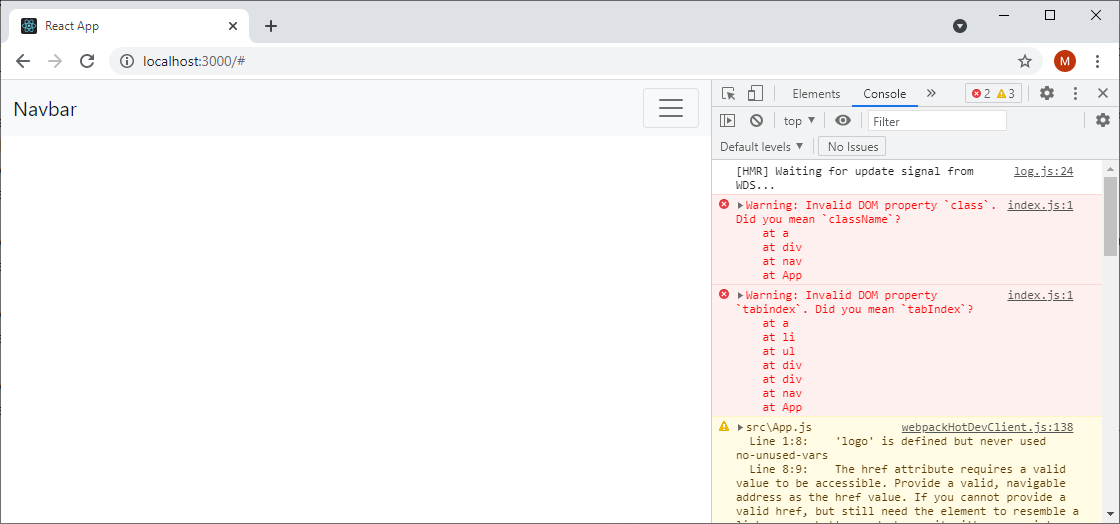Image resolution: width=1120 pixels, height=524 pixels.
Task: Reload the localhost page
Action: (87, 61)
